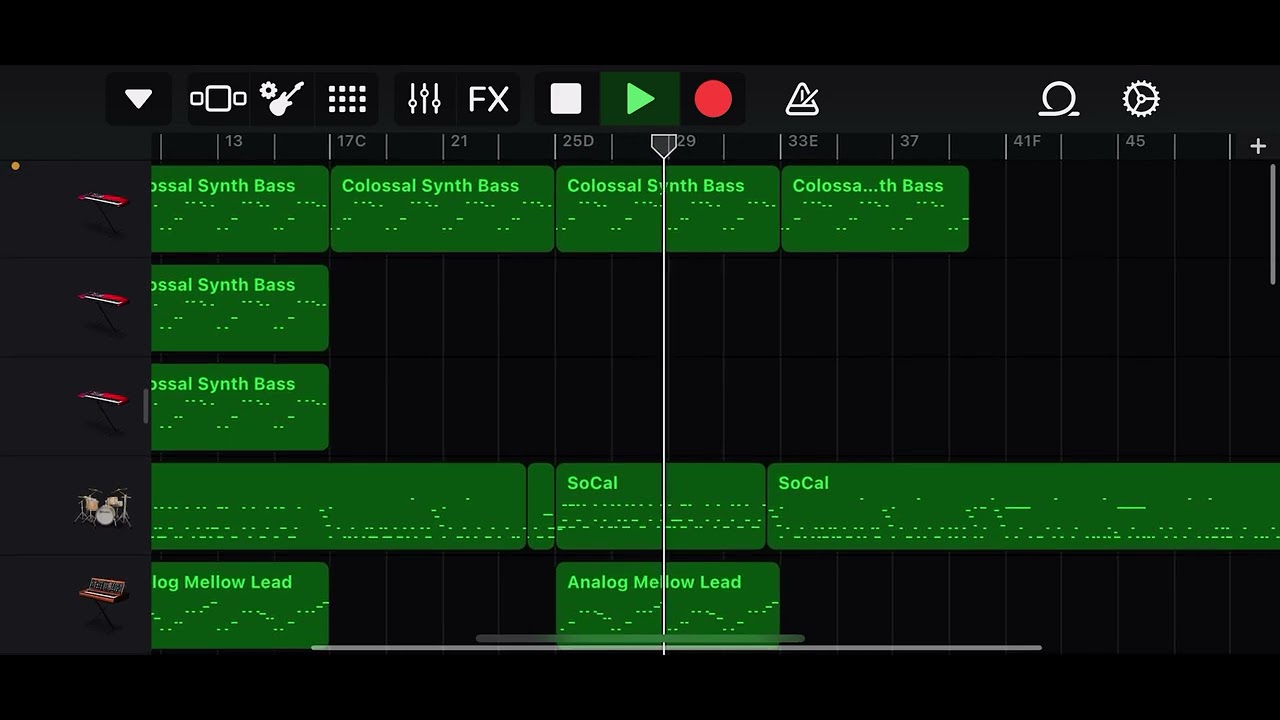1280x720 pixels.
Task: Add a song section with plus
Action: click(1258, 146)
